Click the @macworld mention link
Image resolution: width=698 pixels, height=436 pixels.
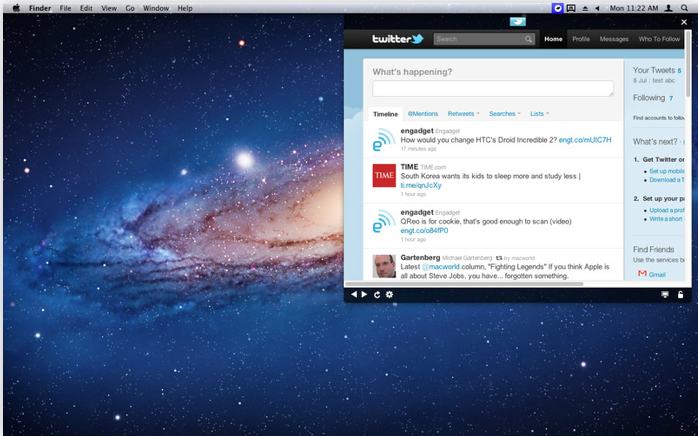pos(440,267)
